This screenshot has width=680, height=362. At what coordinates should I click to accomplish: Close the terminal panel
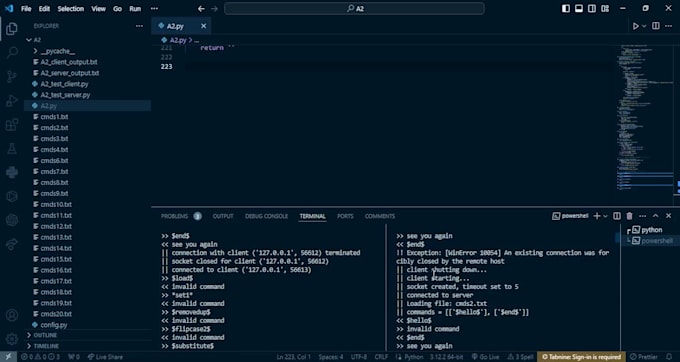click(669, 216)
